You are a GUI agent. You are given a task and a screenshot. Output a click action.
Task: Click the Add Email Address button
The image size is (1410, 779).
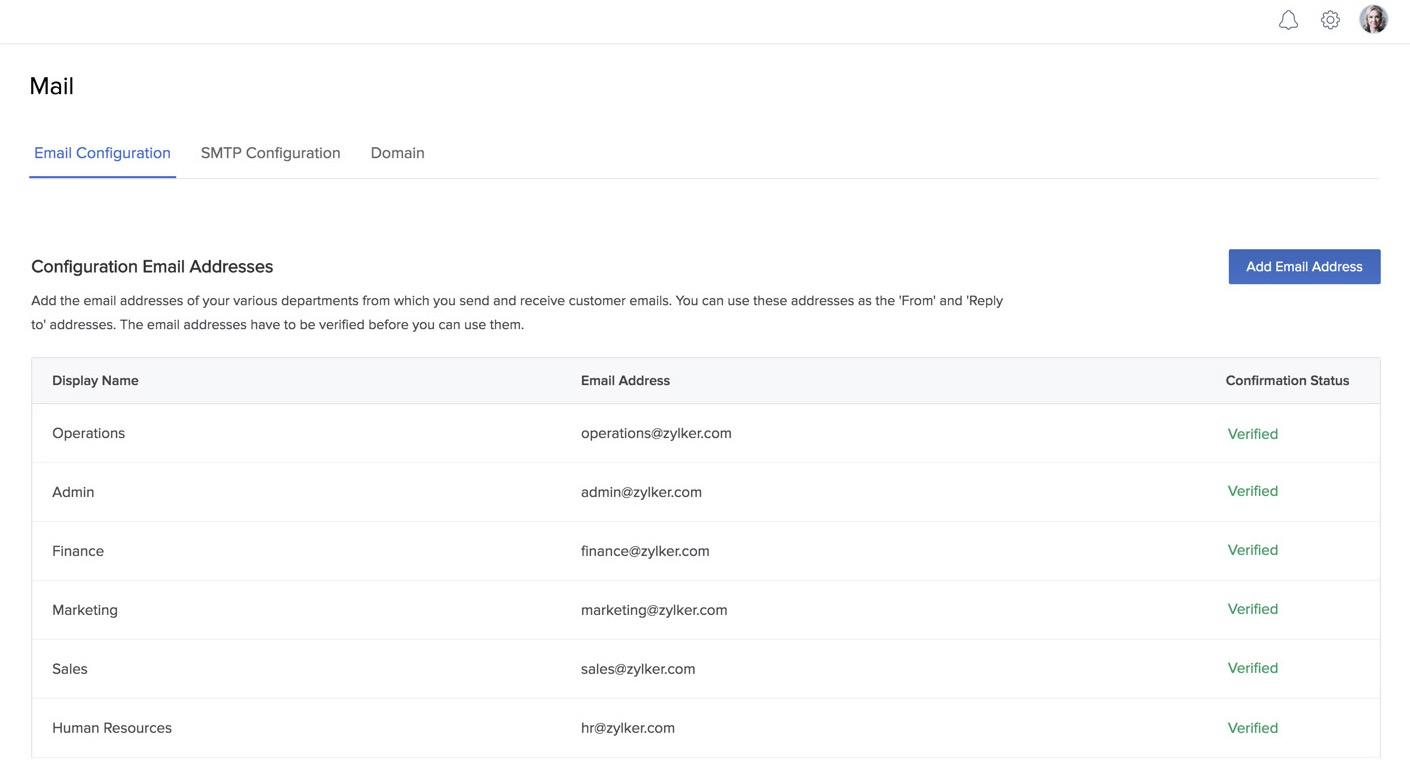(x=1304, y=267)
